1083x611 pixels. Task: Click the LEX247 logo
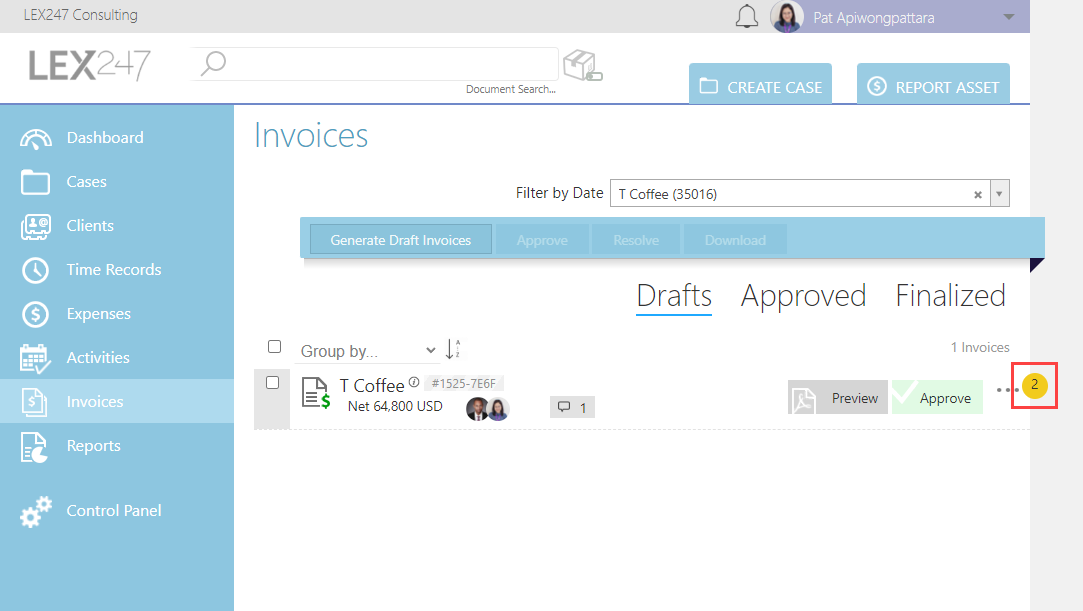pyautogui.click(x=89, y=66)
